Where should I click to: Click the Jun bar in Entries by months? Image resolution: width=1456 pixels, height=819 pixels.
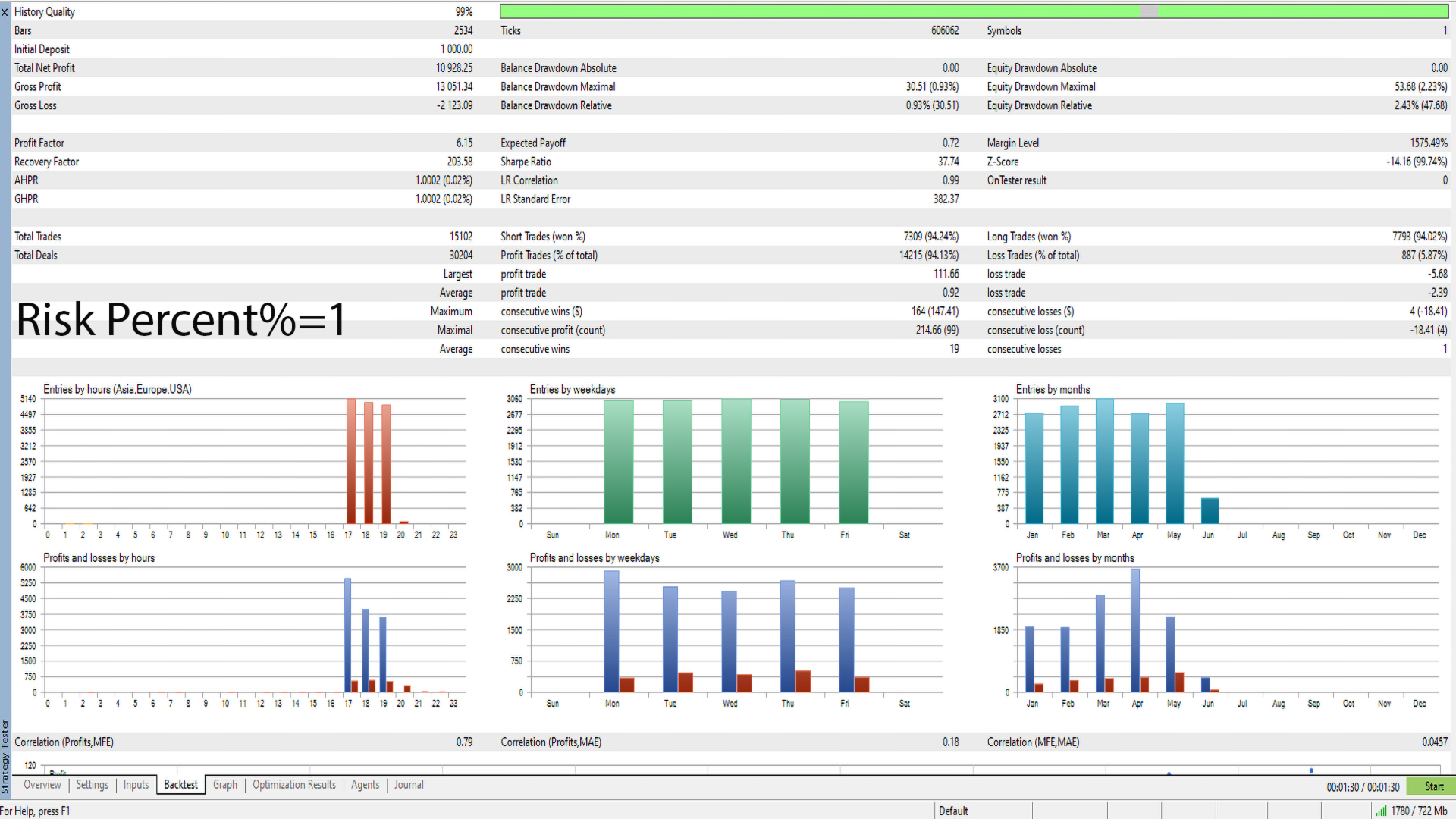pos(1210,511)
